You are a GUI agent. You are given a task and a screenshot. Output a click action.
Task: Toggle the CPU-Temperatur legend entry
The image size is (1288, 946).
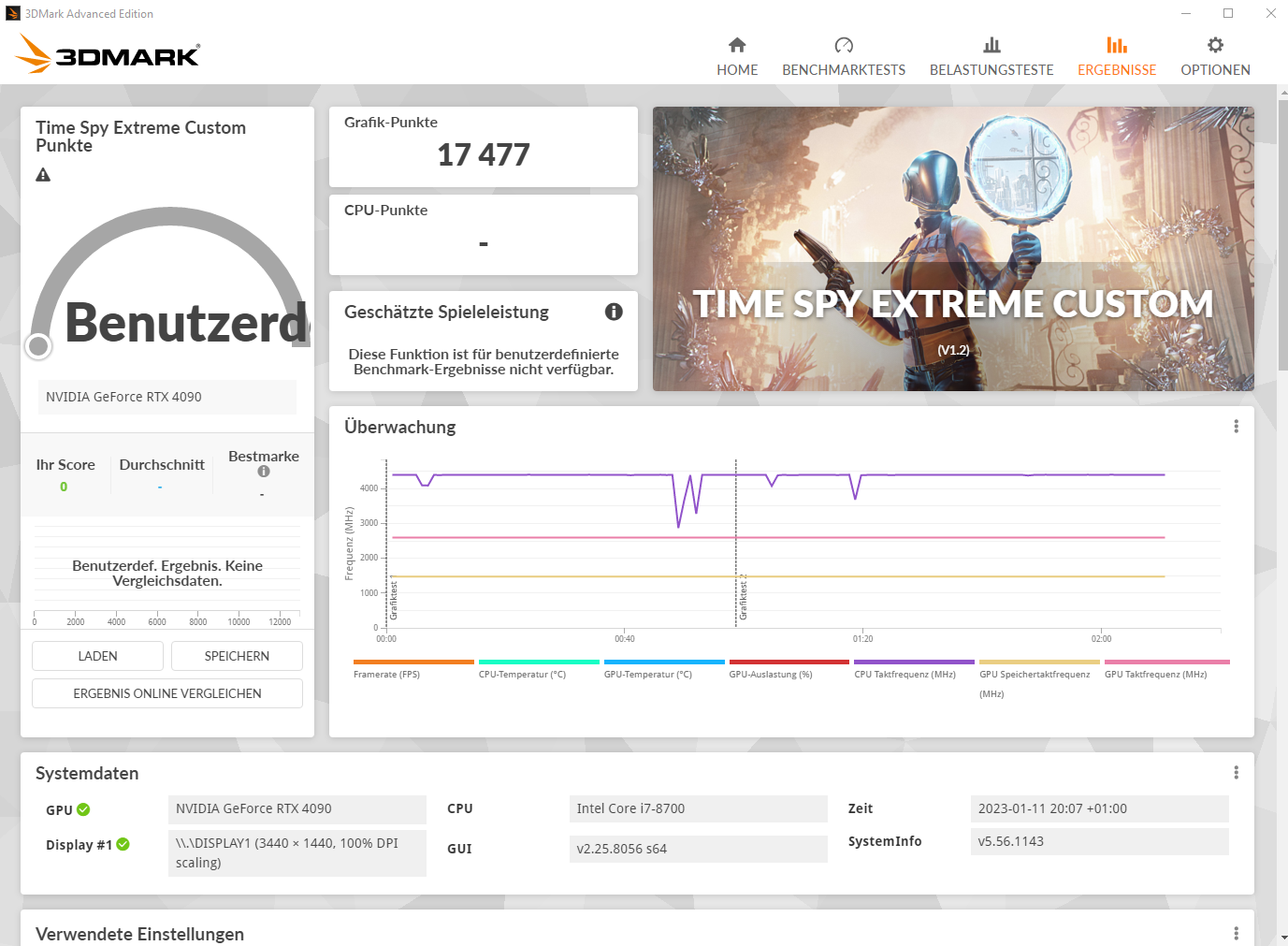pyautogui.click(x=539, y=670)
